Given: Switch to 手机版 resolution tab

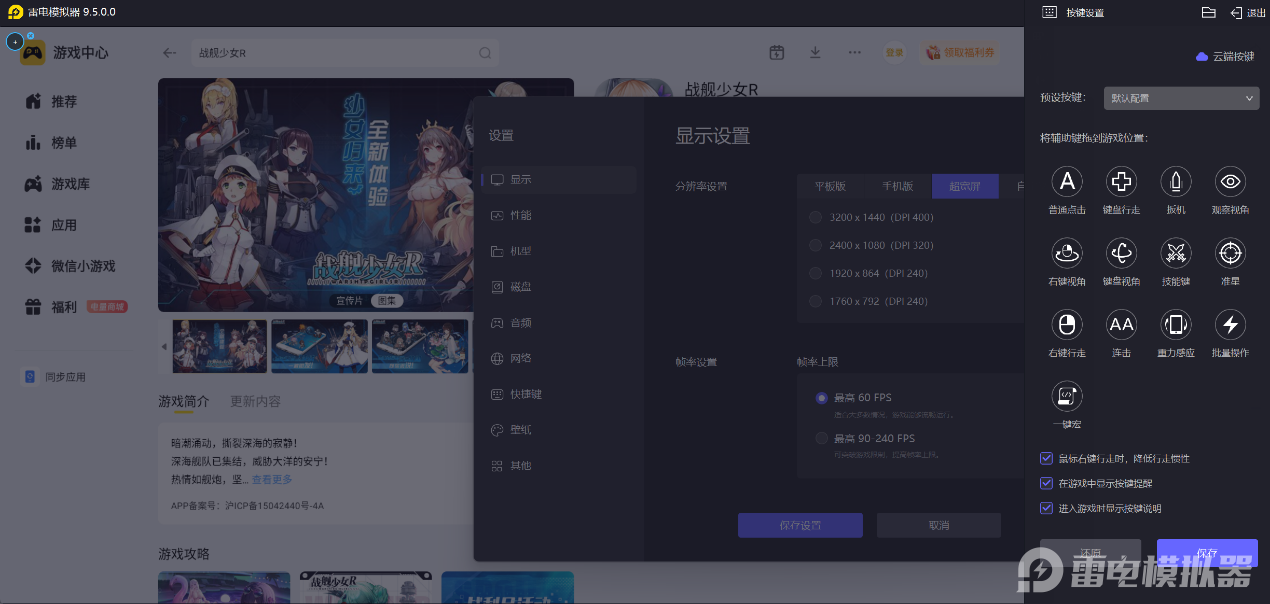Looking at the screenshot, I should click(x=897, y=186).
